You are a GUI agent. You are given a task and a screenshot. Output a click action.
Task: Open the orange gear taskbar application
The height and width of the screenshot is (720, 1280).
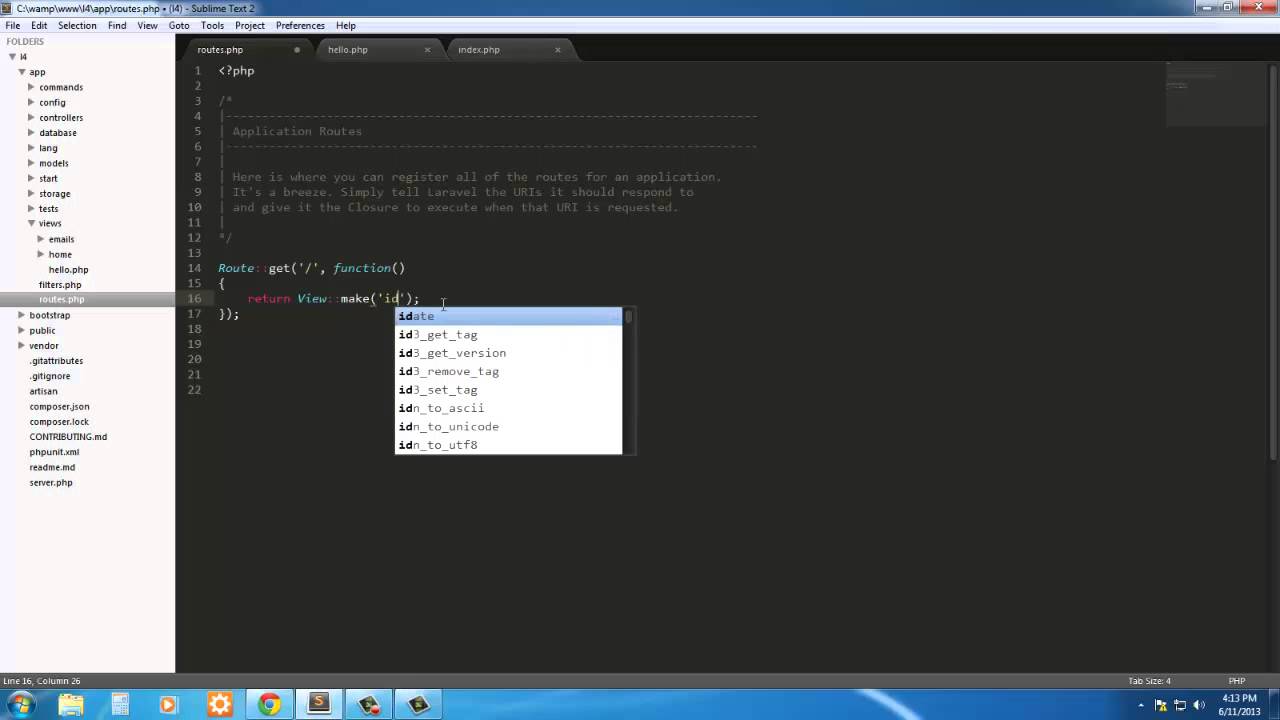[219, 705]
